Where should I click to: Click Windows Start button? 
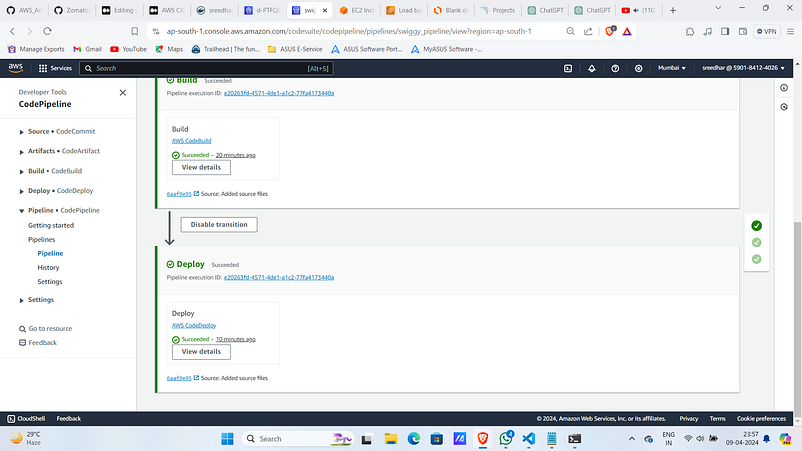[x=227, y=439]
